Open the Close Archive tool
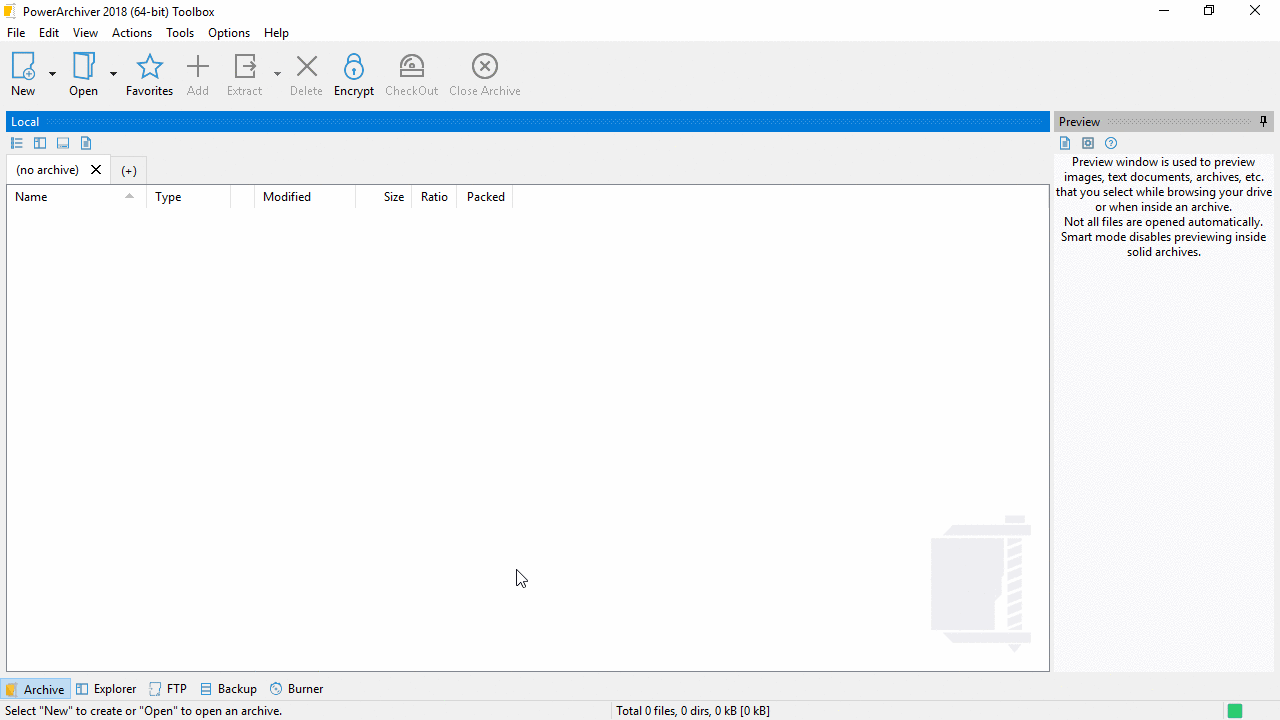This screenshot has height=720, width=1280. [484, 72]
